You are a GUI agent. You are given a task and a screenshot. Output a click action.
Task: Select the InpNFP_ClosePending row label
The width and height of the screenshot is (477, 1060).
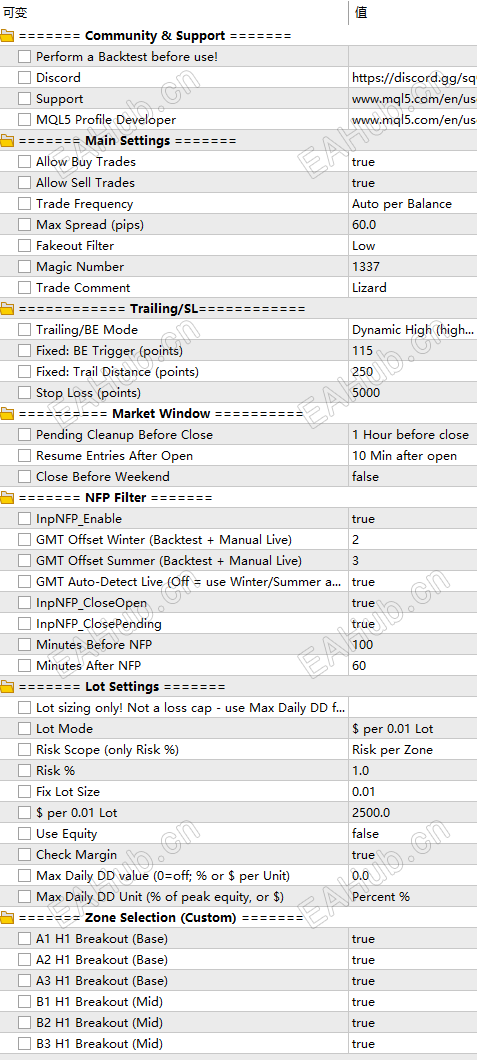pos(99,623)
